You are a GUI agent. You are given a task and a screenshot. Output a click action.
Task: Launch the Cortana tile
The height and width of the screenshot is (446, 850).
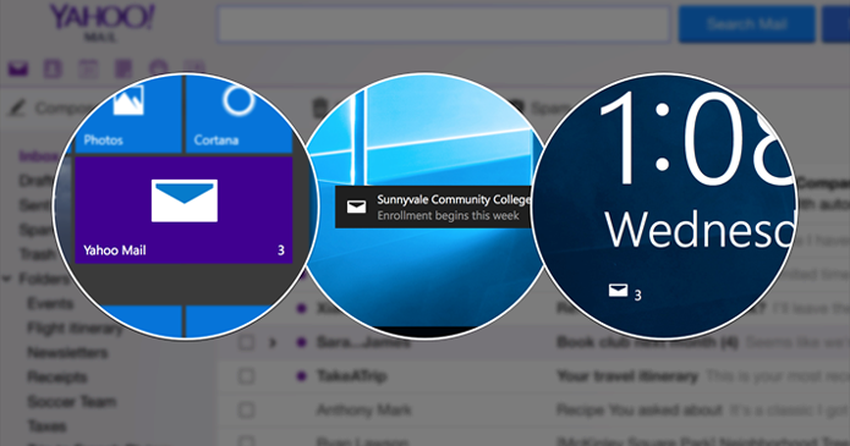(x=239, y=115)
